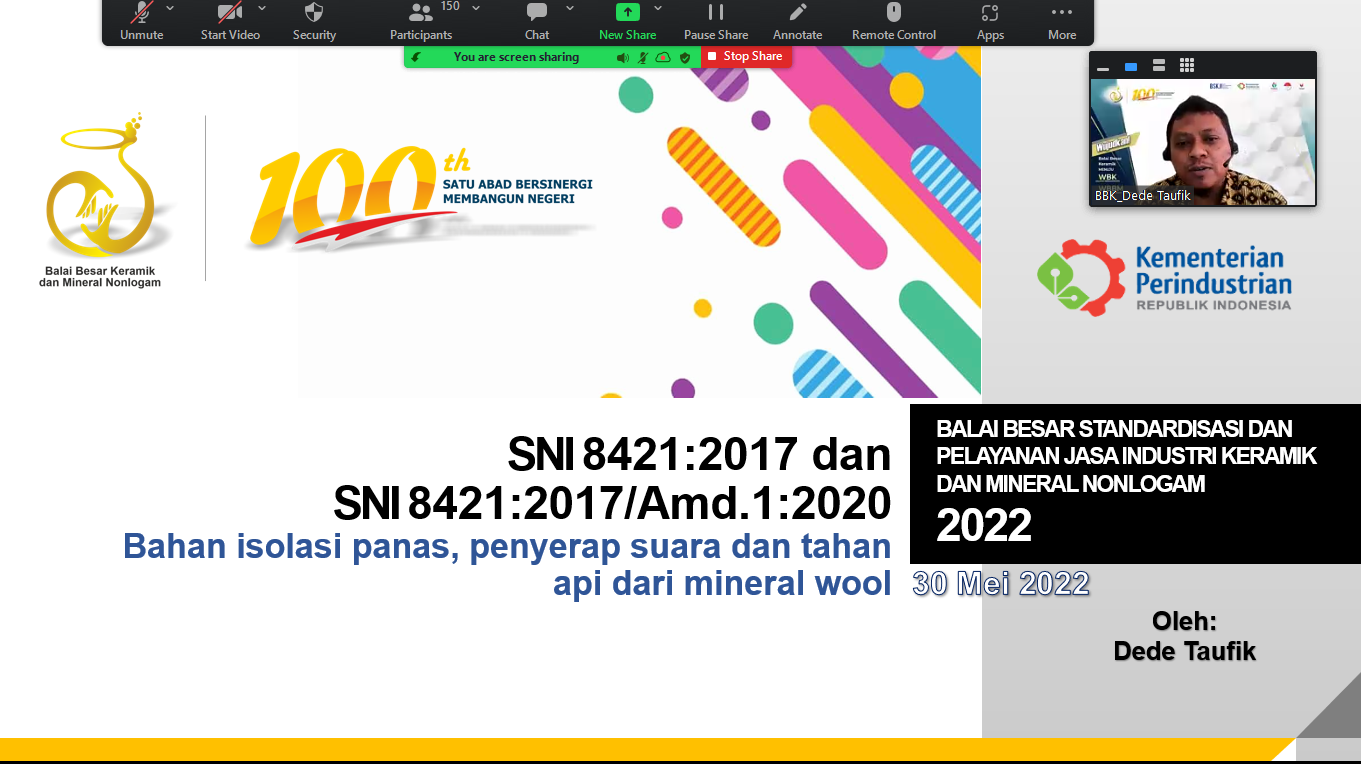Expand the arrow next to Participants
Image resolution: width=1361 pixels, height=764 pixels.
tap(476, 8)
